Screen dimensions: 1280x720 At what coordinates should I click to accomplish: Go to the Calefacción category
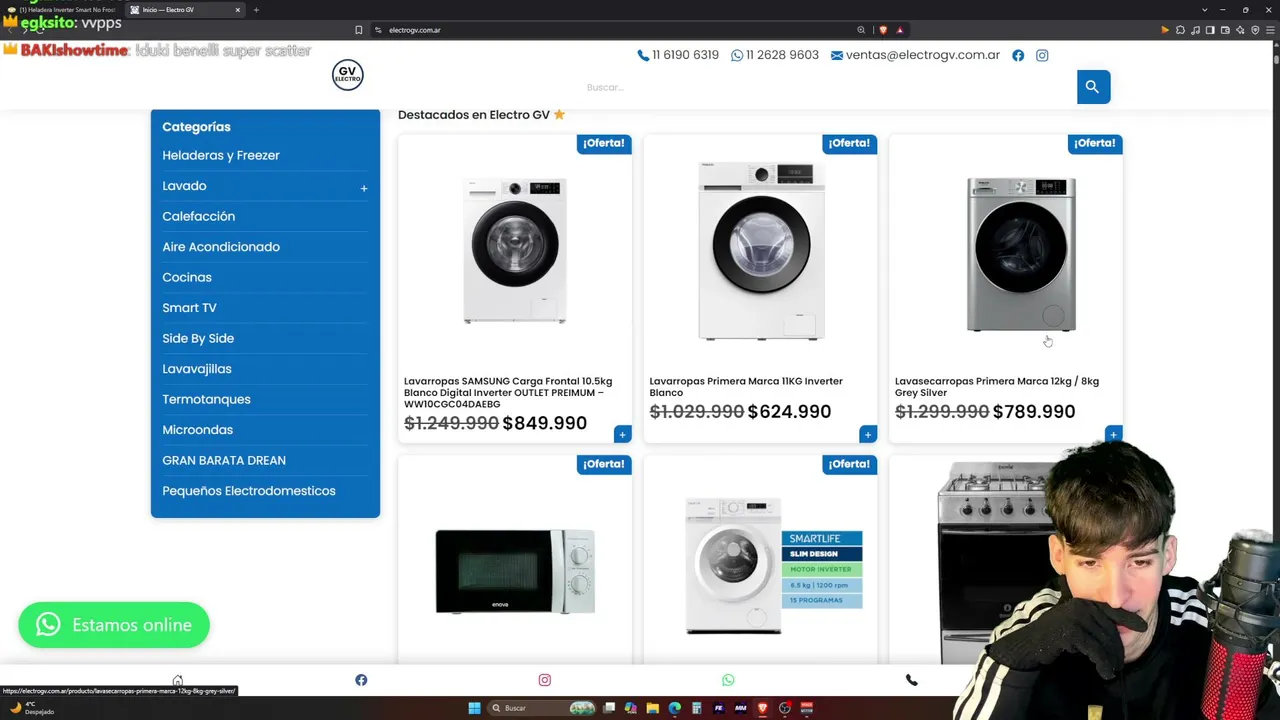199,217
